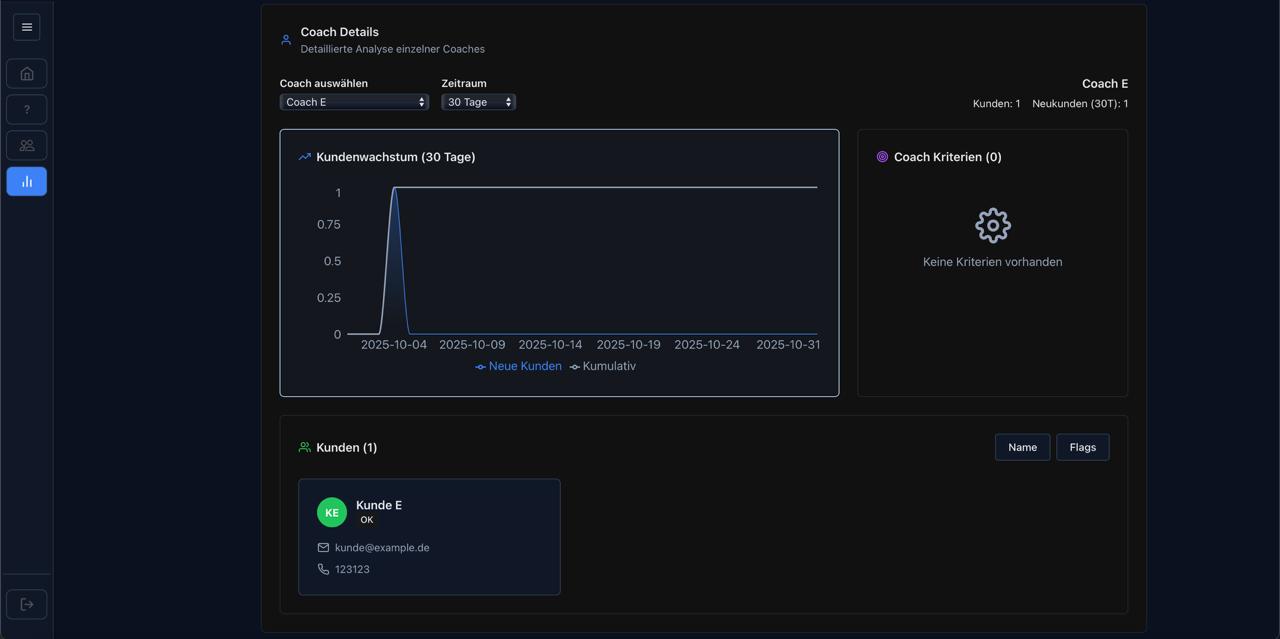
Task: Click the Kunden: 1 stat text
Action: pos(997,104)
